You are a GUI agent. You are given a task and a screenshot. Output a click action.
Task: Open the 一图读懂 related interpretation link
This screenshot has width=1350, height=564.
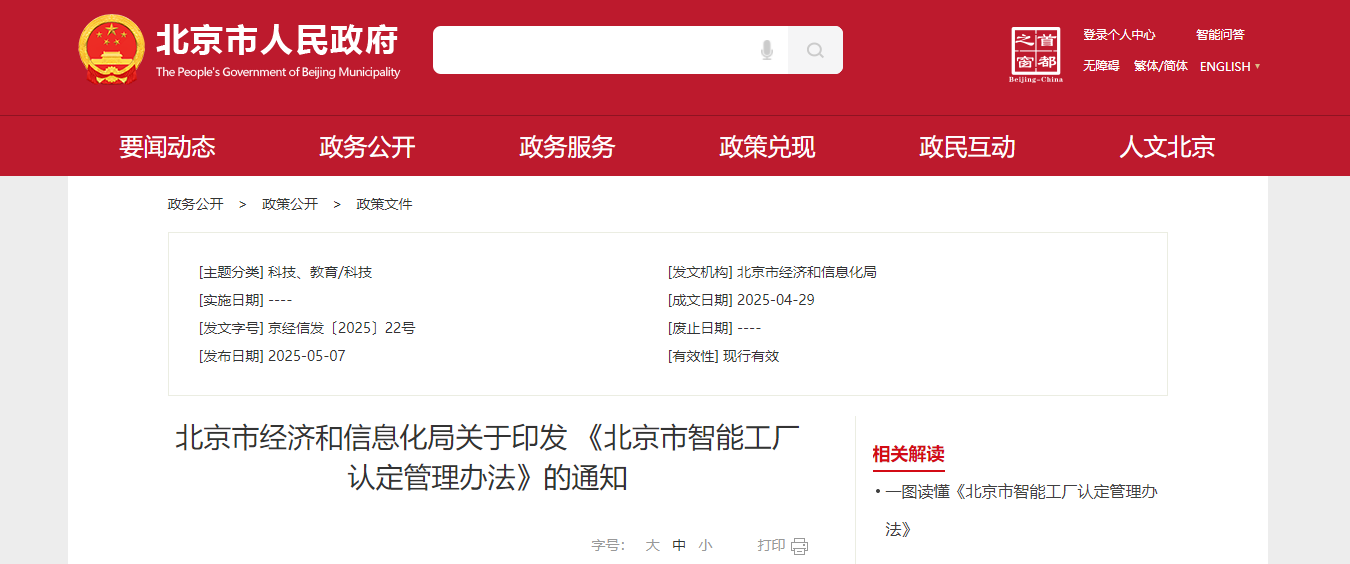1020,492
